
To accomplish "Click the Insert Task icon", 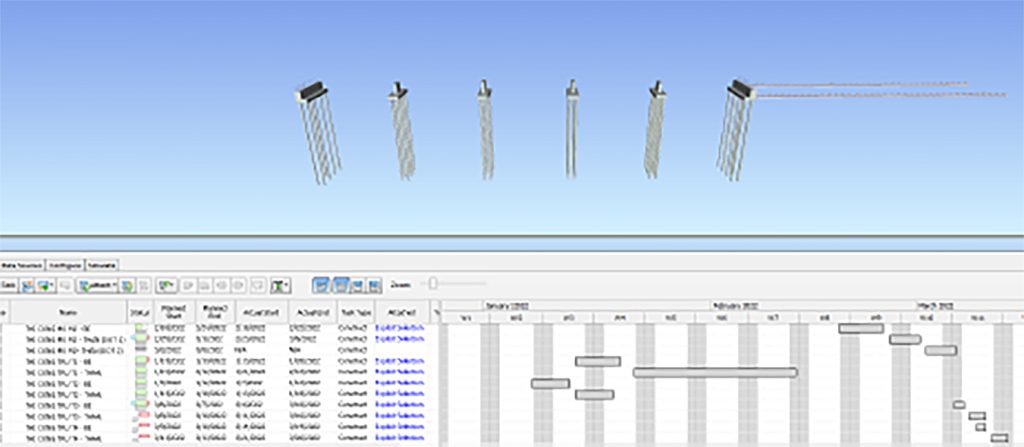I will (x=26, y=285).
